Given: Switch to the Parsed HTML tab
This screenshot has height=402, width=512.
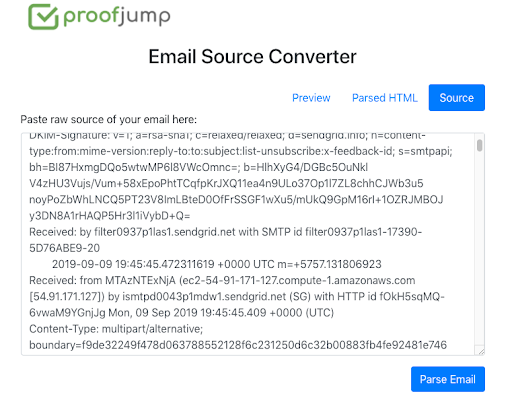Looking at the screenshot, I should [385, 98].
